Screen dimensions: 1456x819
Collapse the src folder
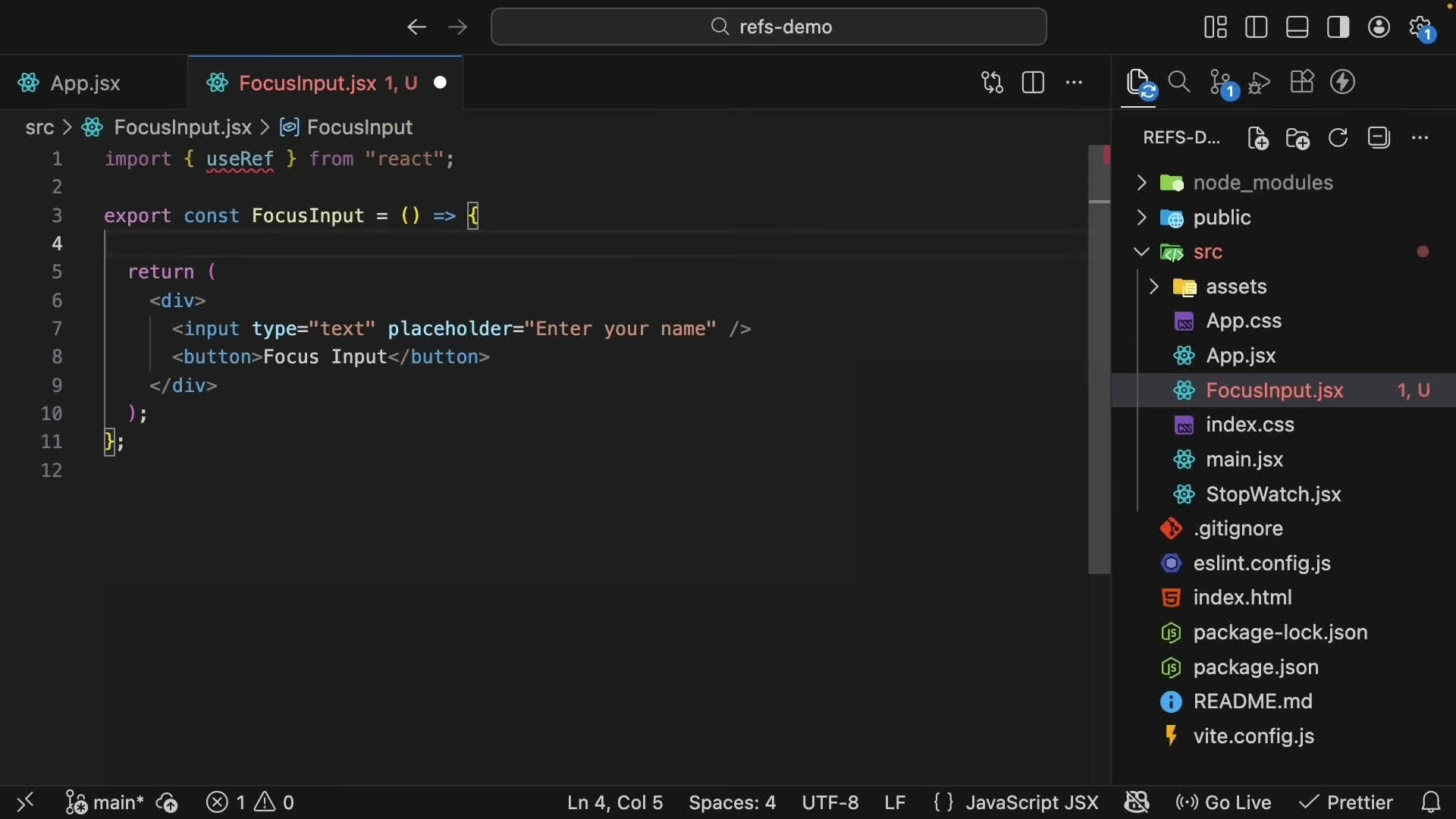pos(1284,252)
